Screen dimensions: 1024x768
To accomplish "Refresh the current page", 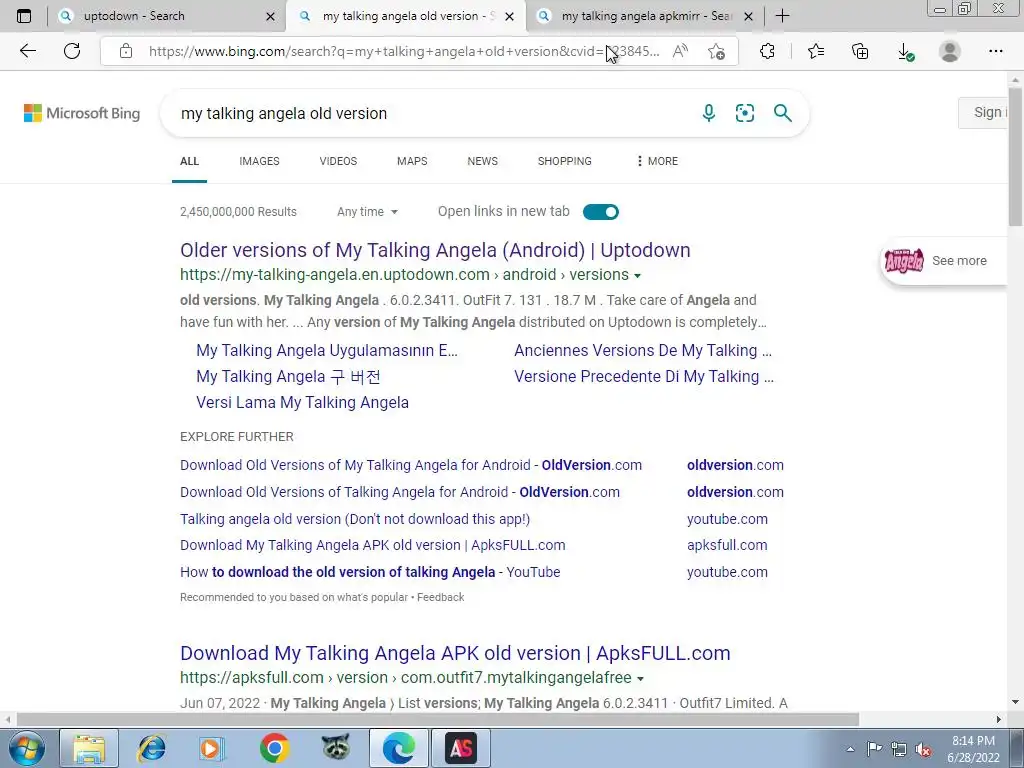I will point(72,51).
